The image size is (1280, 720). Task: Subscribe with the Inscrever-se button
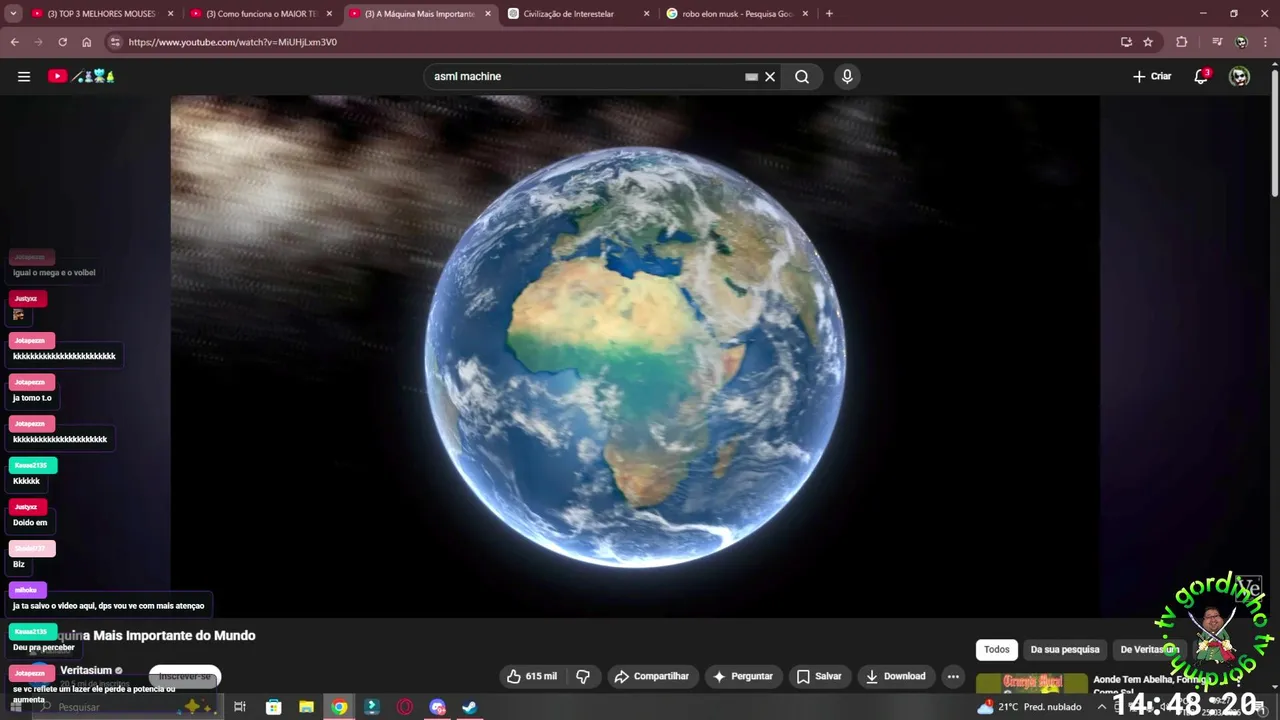coord(185,676)
